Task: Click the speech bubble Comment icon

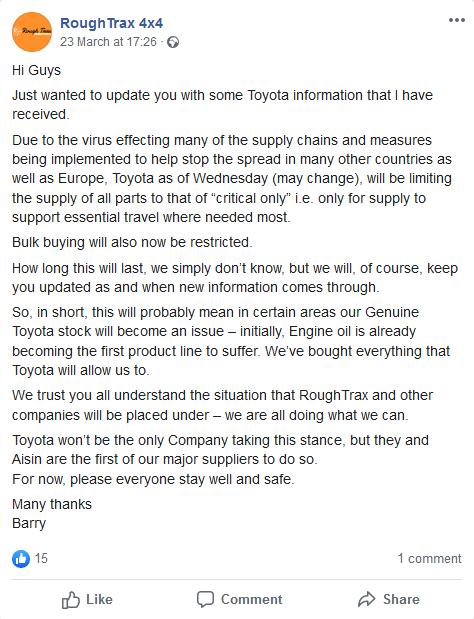Action: (x=205, y=599)
